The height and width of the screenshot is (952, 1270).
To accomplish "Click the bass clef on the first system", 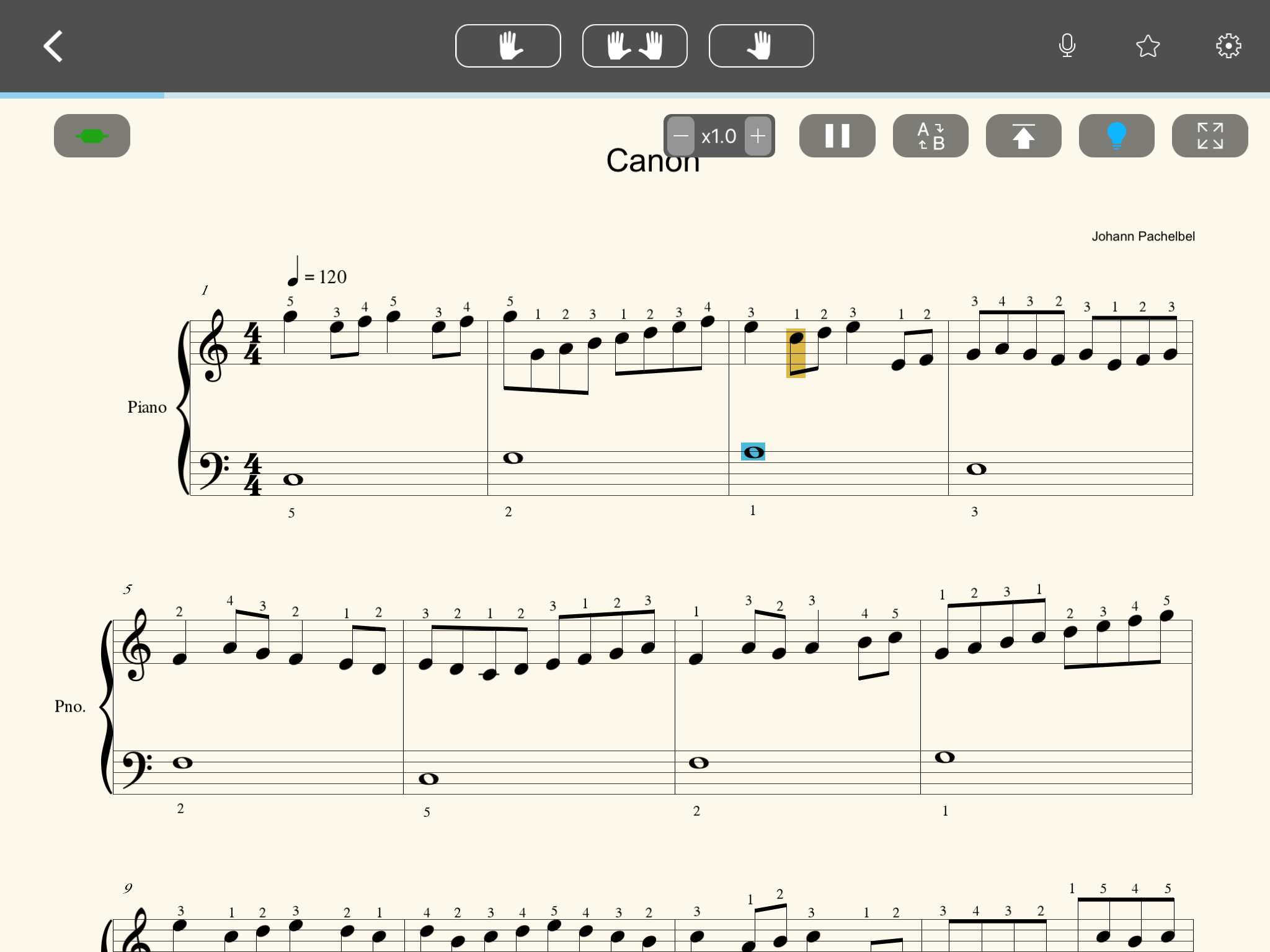I will [213, 471].
